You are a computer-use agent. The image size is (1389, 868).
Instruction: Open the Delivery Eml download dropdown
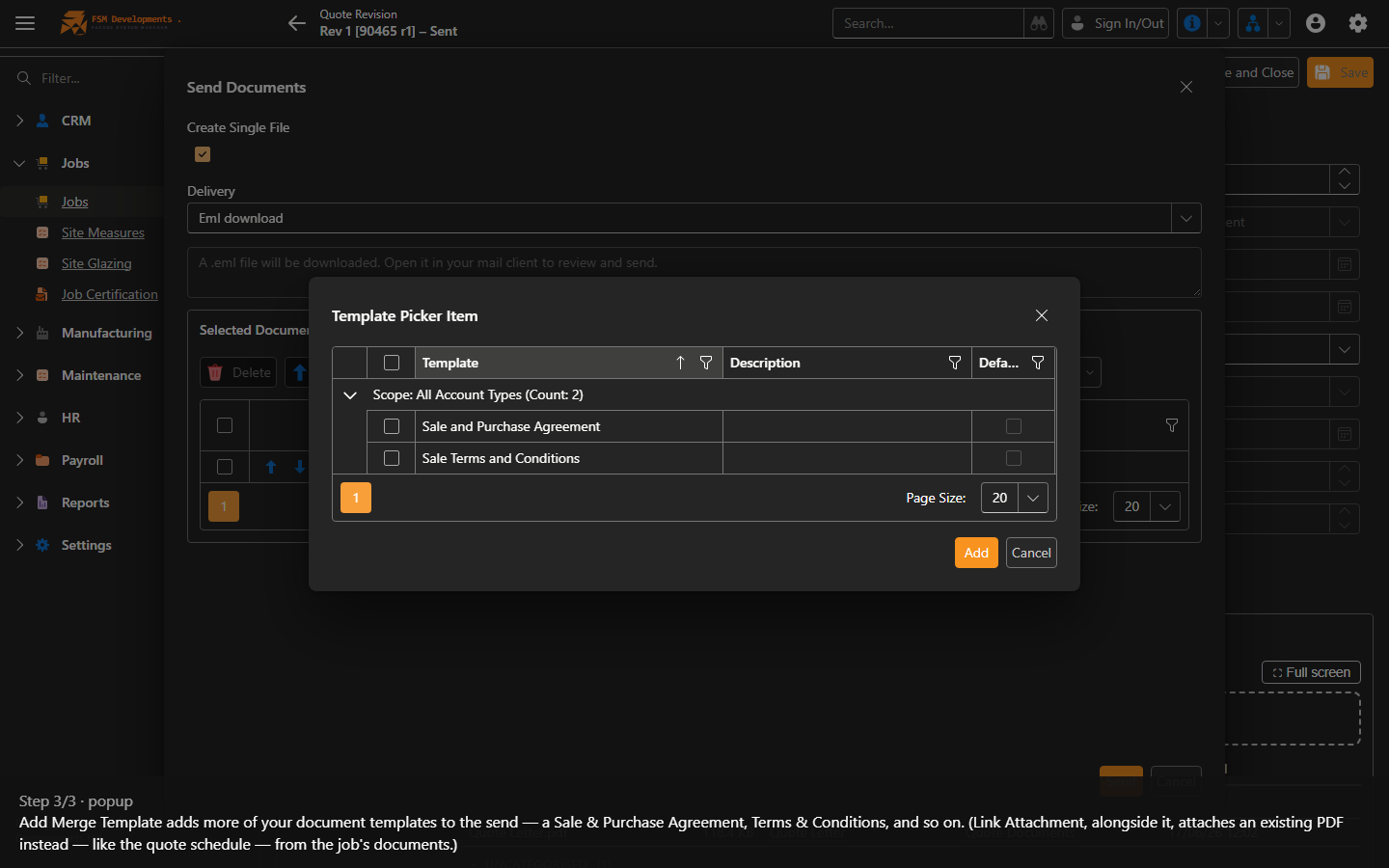point(1186,218)
